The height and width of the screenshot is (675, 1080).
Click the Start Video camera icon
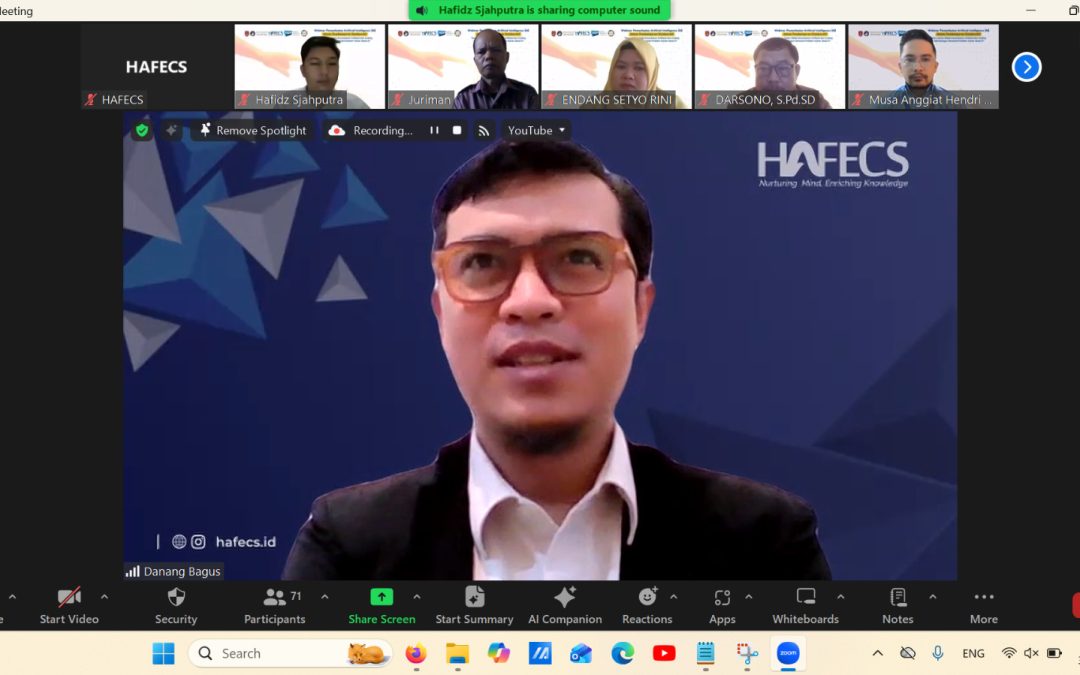tap(69, 597)
